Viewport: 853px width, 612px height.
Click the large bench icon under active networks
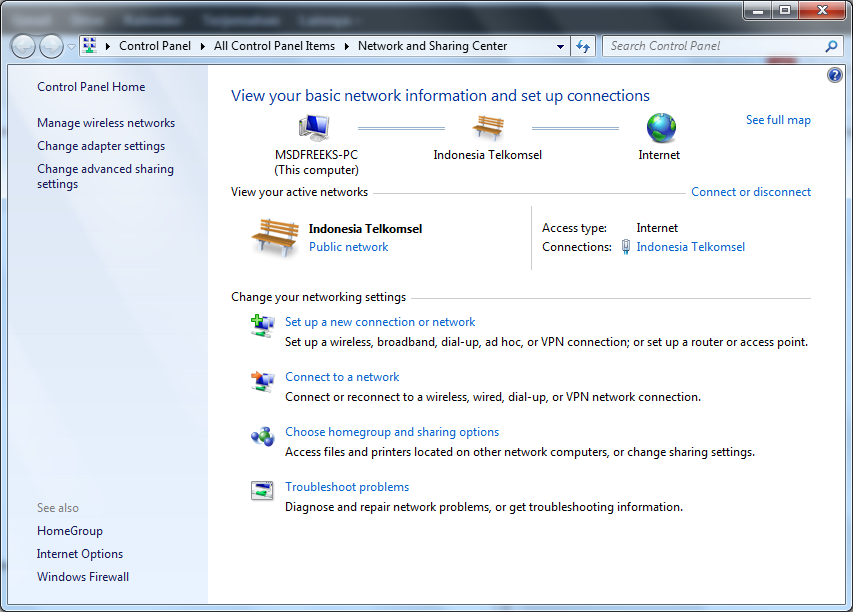[275, 238]
